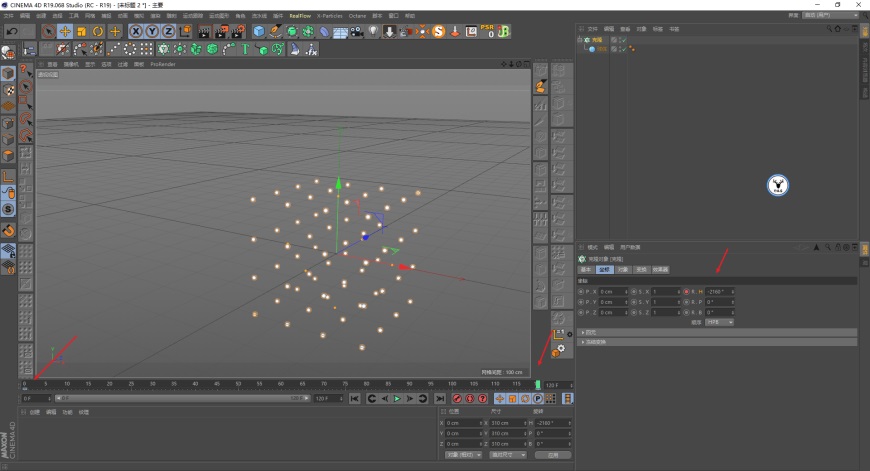This screenshot has height=471, width=870.
Task: Add a Cube primitive object
Action: 259,32
